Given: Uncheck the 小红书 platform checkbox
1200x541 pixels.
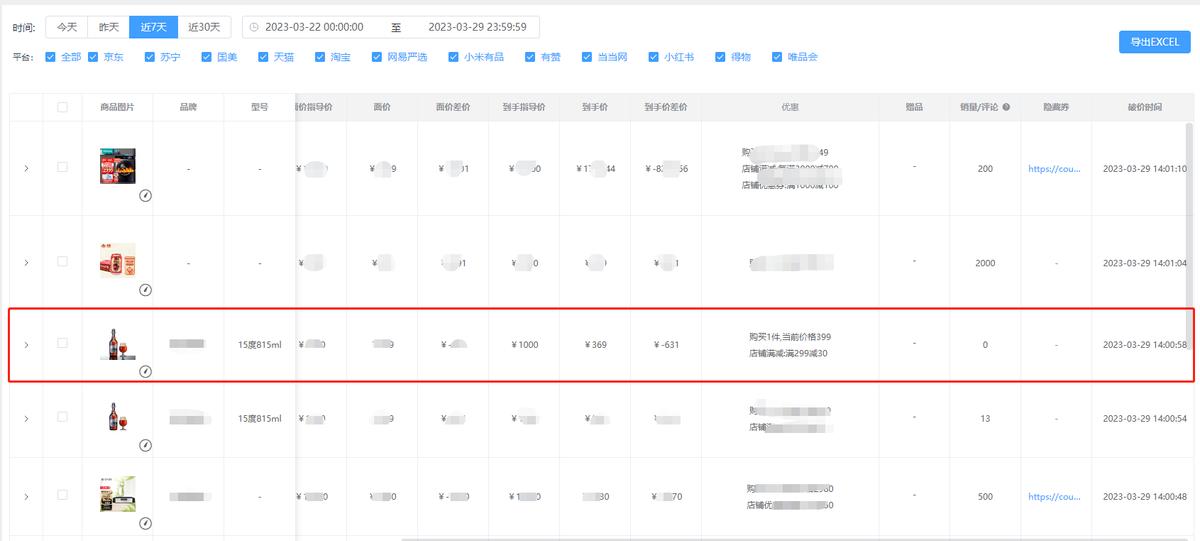Looking at the screenshot, I should coord(654,57).
